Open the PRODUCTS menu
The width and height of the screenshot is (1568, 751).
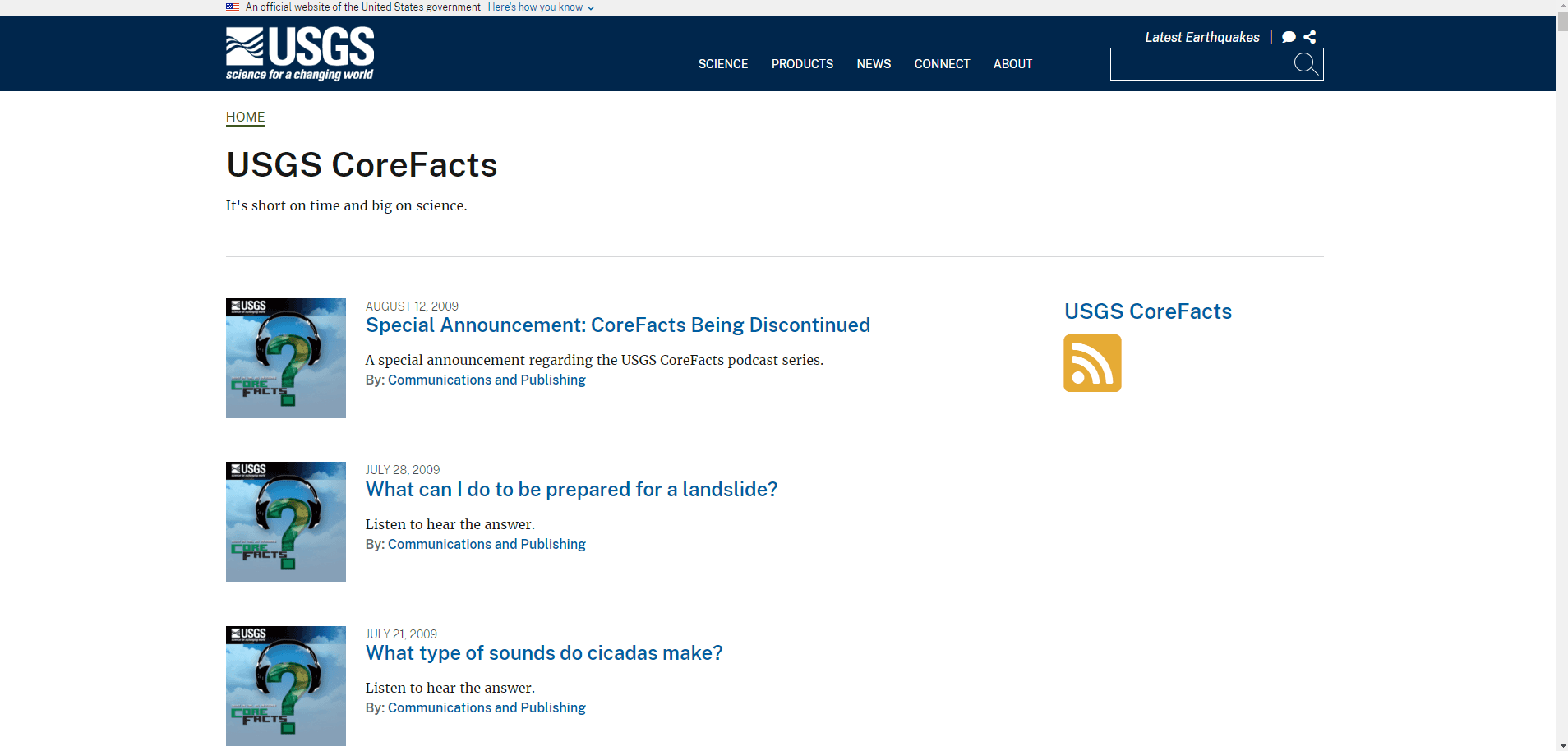coord(802,64)
